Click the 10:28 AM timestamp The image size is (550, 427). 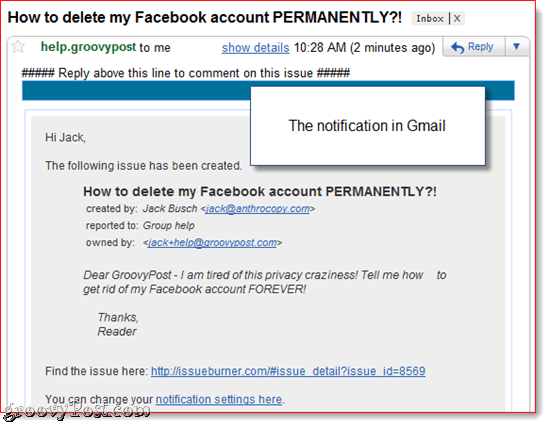[320, 47]
